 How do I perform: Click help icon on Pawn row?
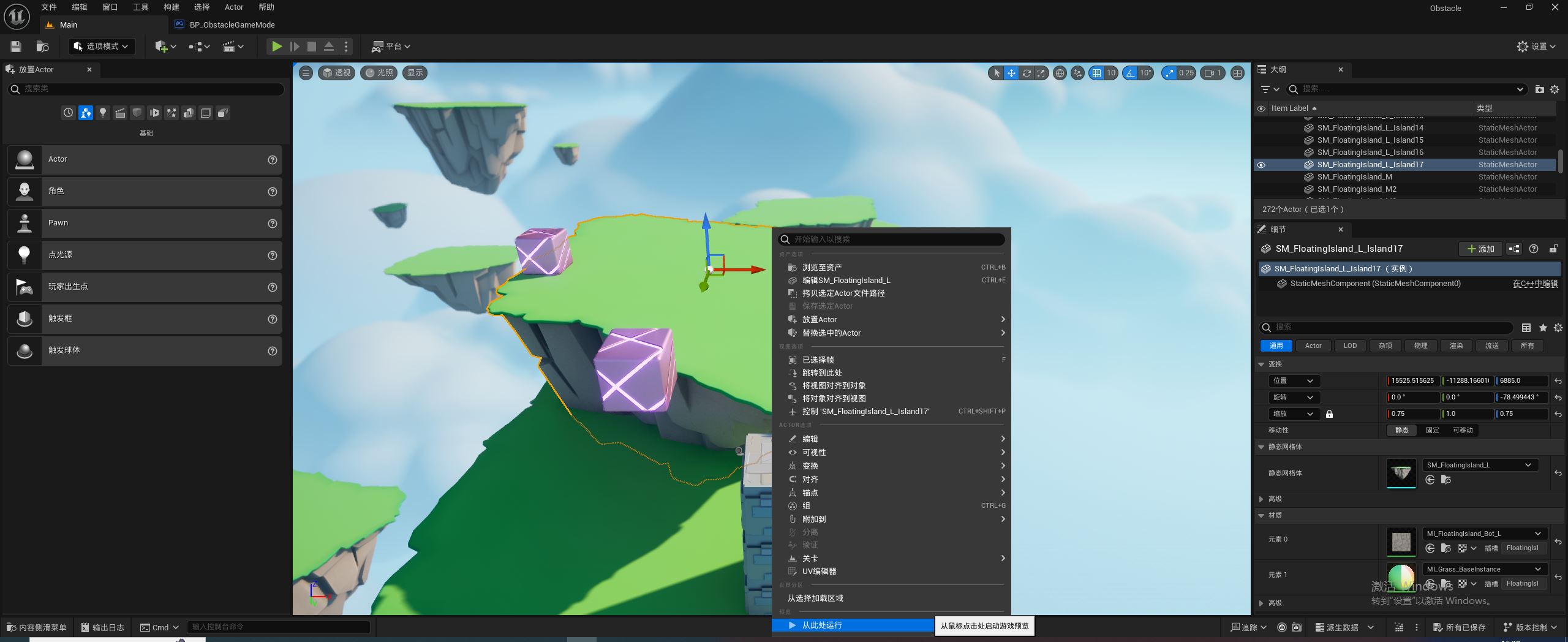click(x=273, y=224)
